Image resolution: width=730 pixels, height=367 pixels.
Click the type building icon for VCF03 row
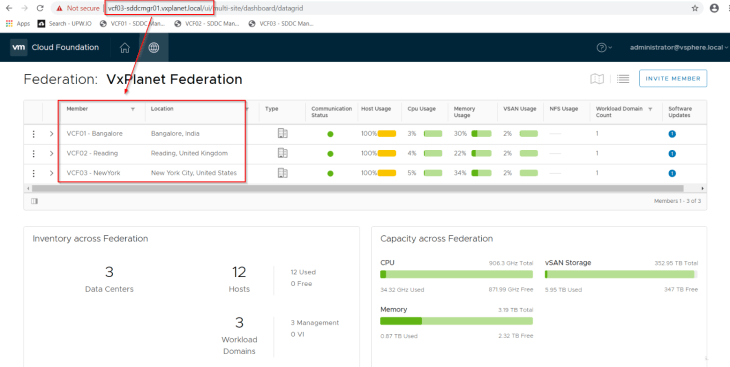coord(283,173)
